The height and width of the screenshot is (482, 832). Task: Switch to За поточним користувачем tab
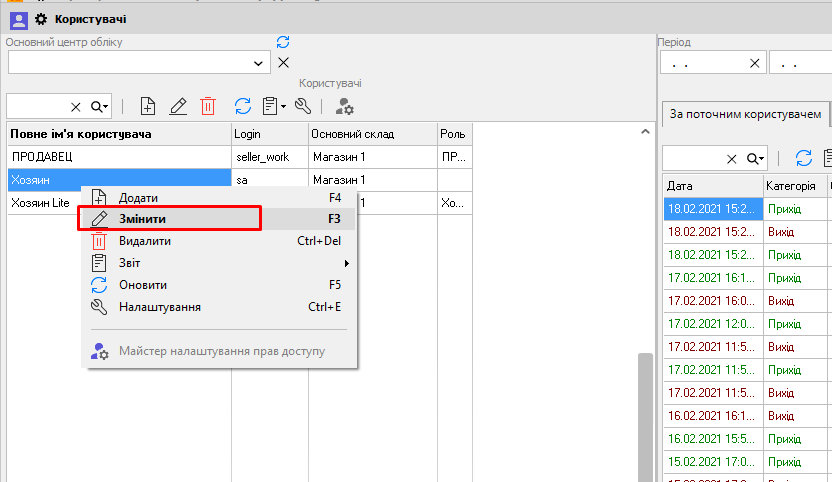[746, 114]
